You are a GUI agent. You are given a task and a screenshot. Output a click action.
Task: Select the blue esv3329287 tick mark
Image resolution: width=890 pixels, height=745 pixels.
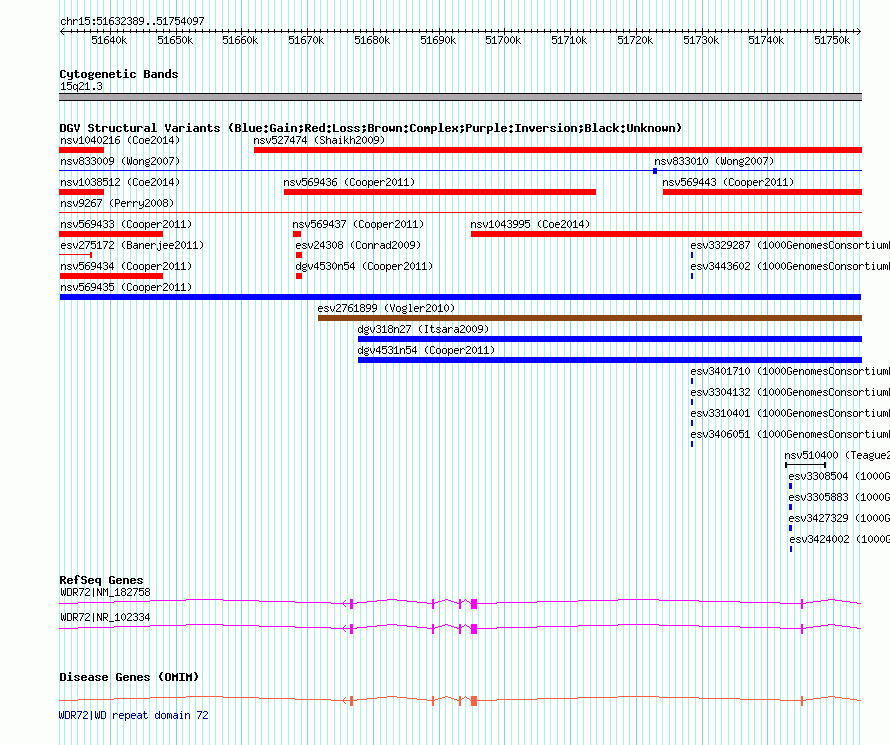point(692,255)
